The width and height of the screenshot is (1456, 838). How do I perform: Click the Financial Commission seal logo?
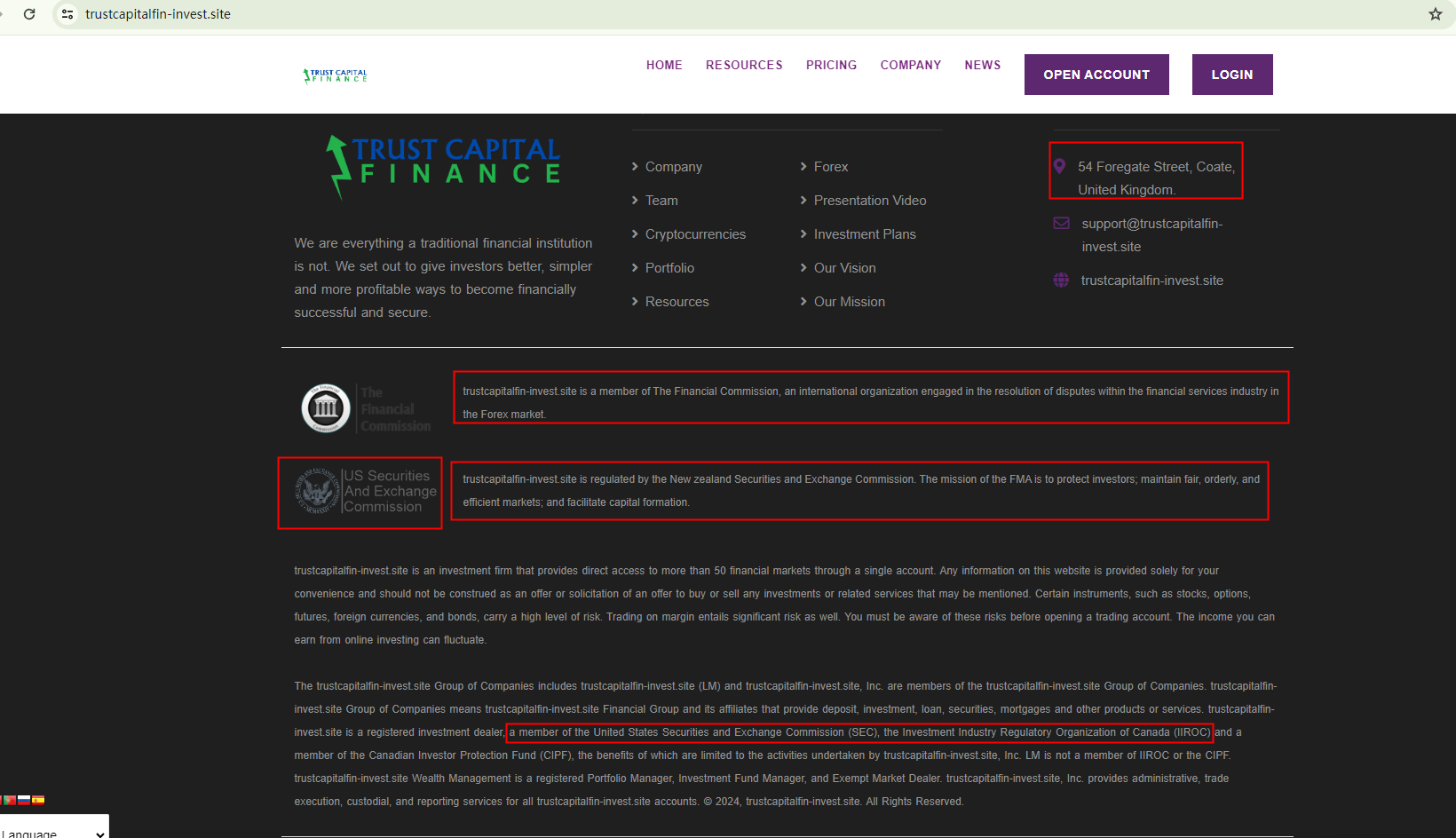[326, 408]
